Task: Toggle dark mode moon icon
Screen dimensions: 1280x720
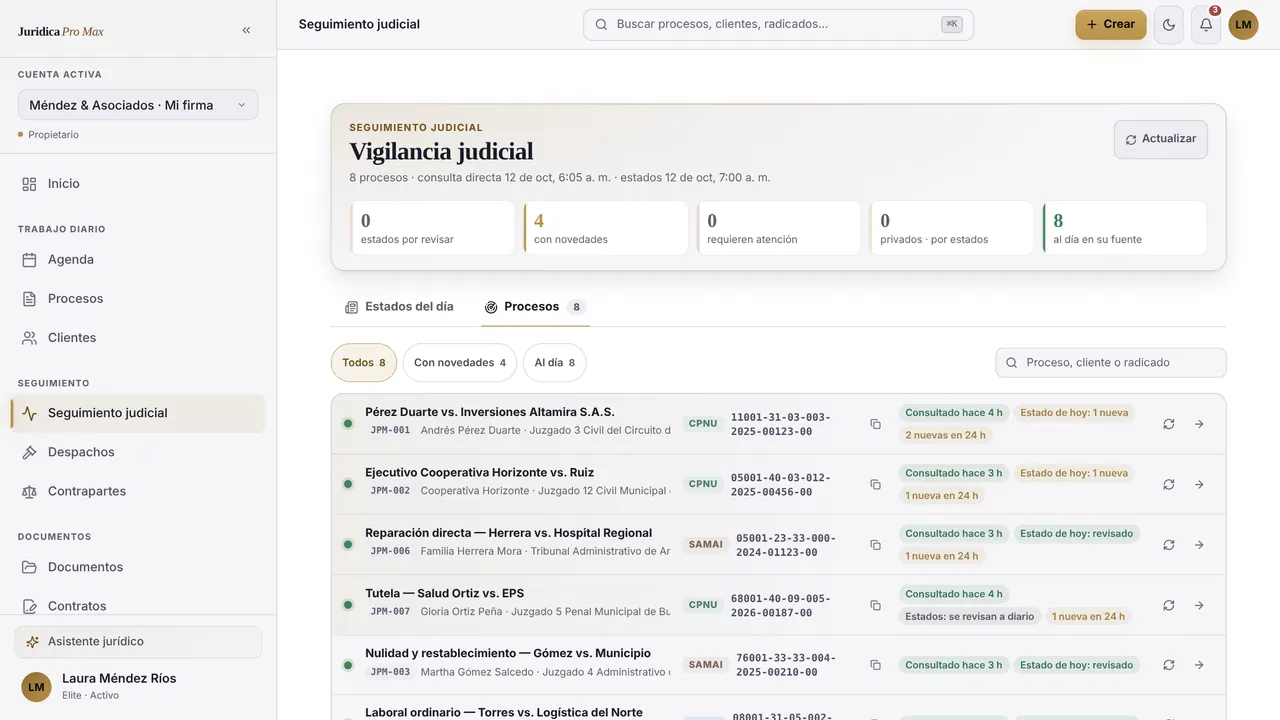Action: click(x=1169, y=25)
